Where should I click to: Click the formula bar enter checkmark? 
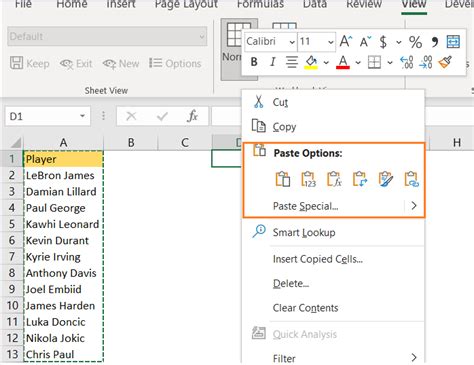click(162, 116)
